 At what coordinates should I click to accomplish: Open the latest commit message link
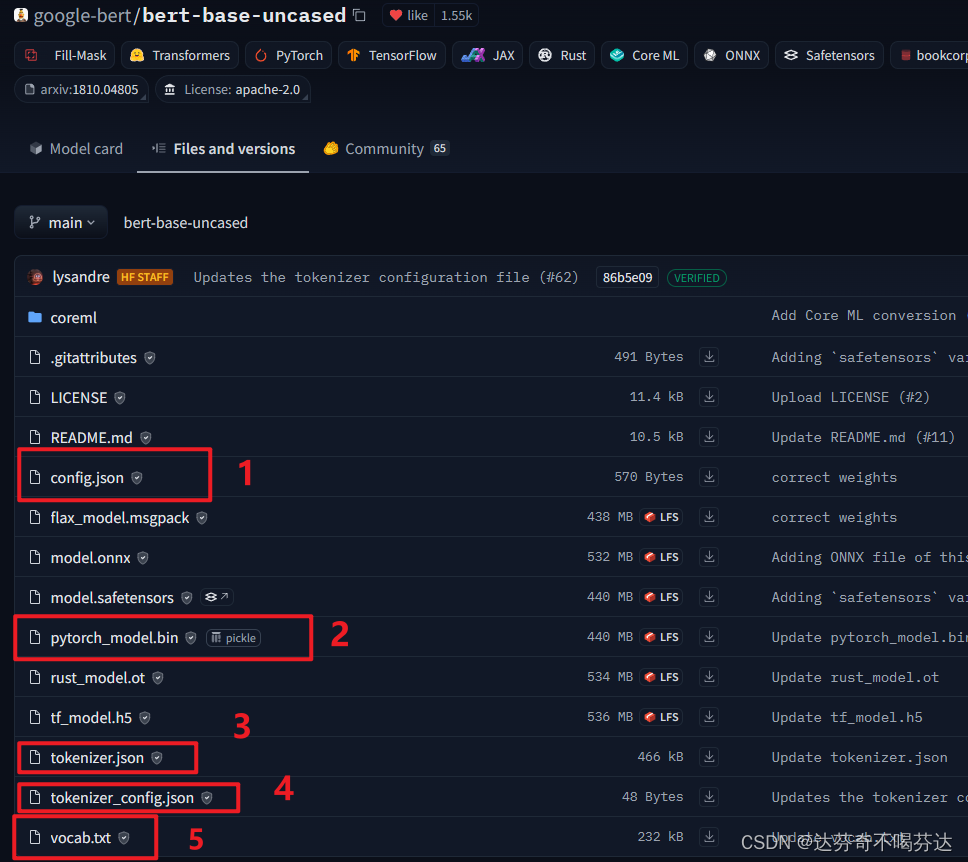[386, 277]
